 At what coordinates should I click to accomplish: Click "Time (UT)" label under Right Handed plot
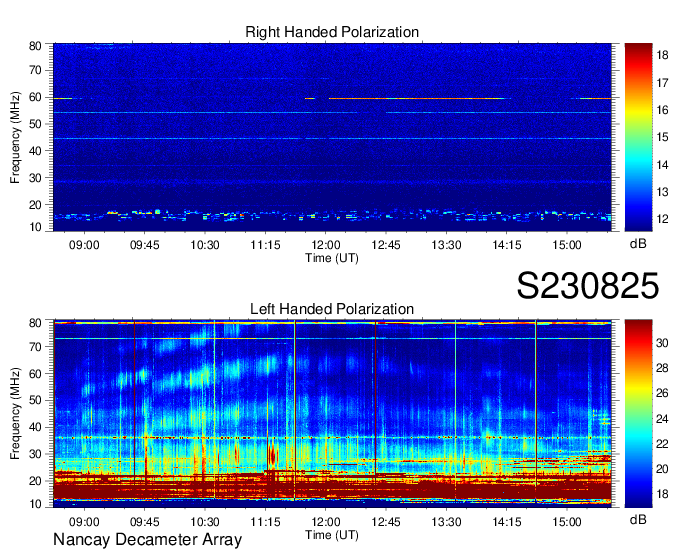(x=332, y=258)
